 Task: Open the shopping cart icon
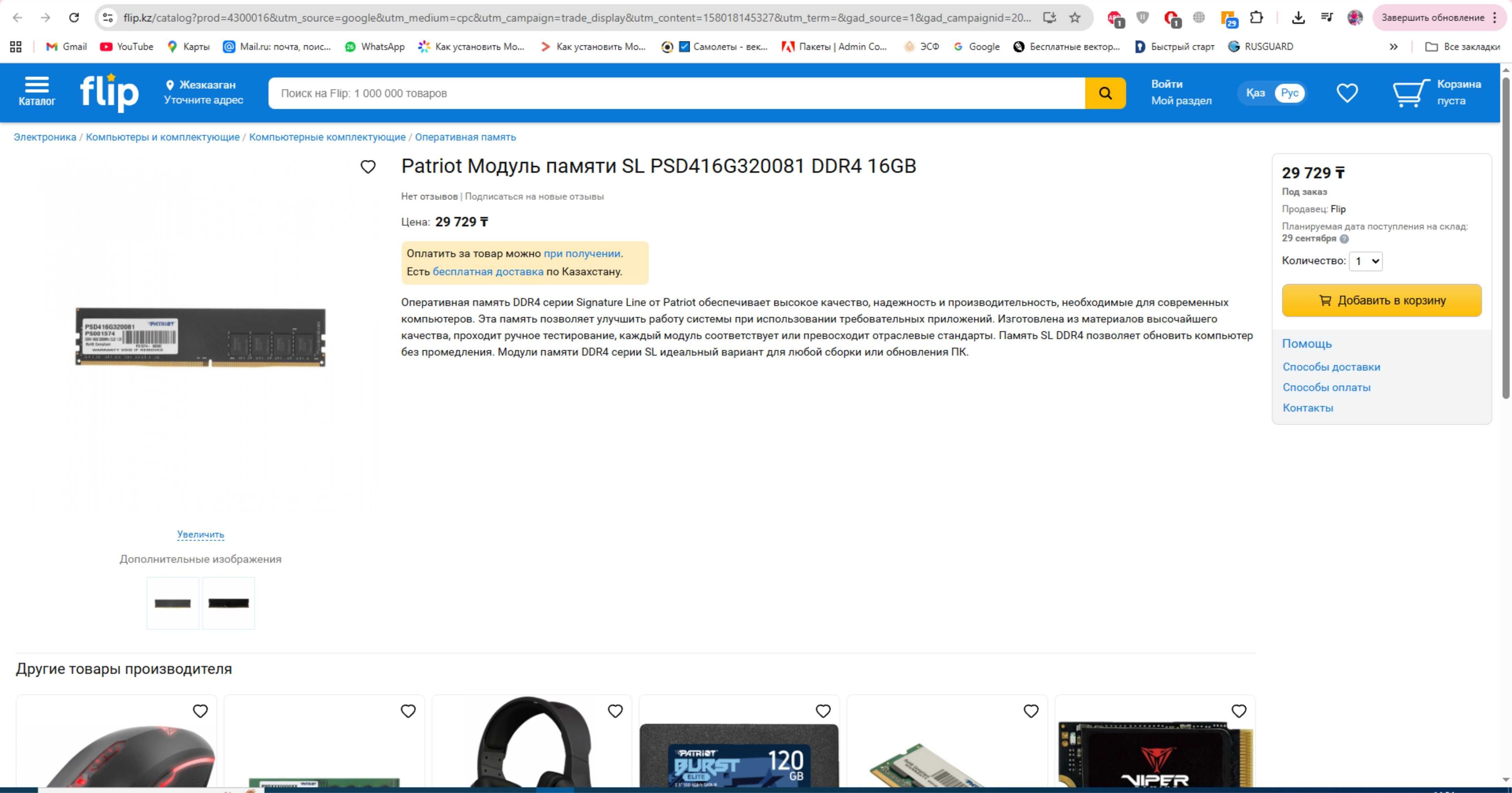click(1411, 93)
